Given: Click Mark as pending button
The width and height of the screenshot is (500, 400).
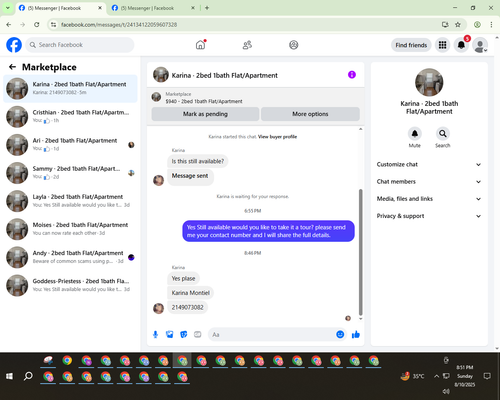Looking at the screenshot, I should tap(205, 114).
